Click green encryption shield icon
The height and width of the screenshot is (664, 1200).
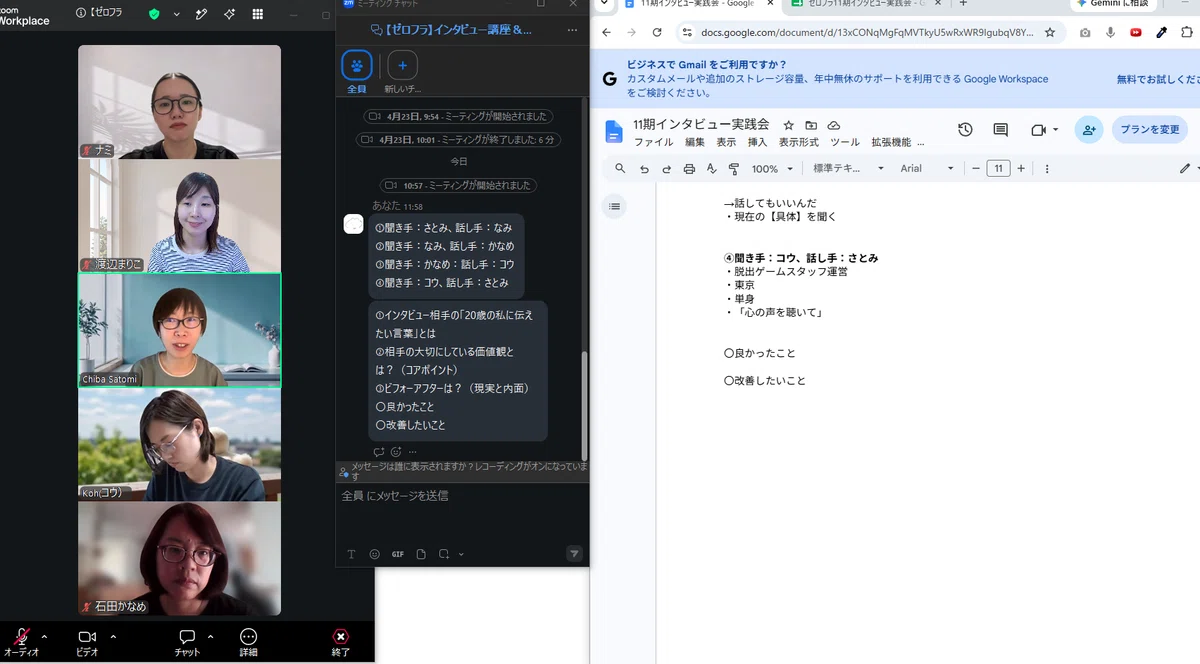point(154,14)
